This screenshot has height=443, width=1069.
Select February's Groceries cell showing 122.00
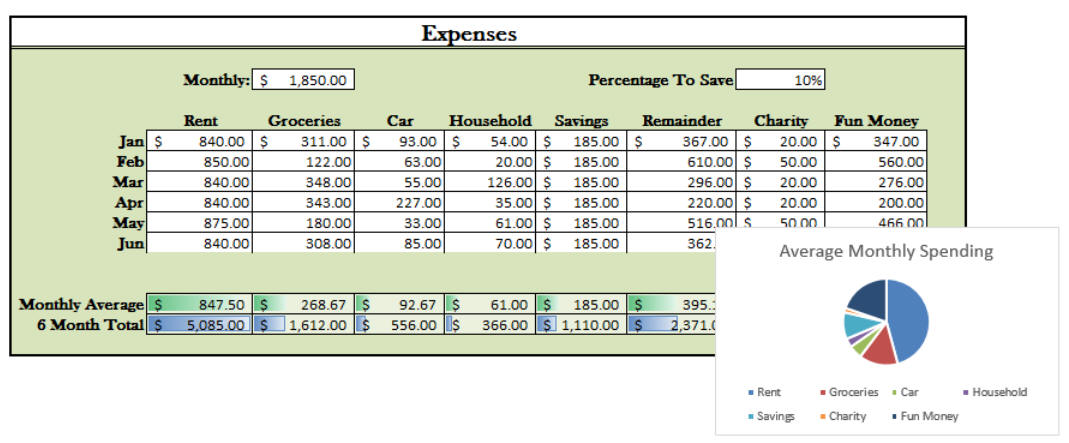click(x=304, y=162)
